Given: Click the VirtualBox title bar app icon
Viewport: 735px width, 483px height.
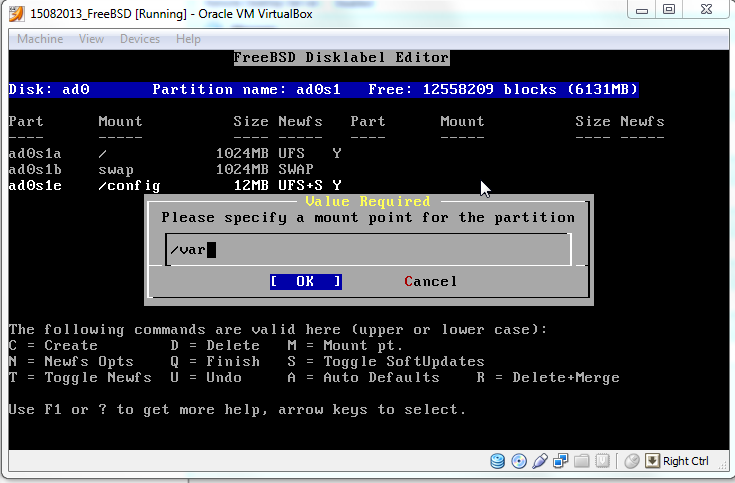Looking at the screenshot, I should click(x=14, y=11).
